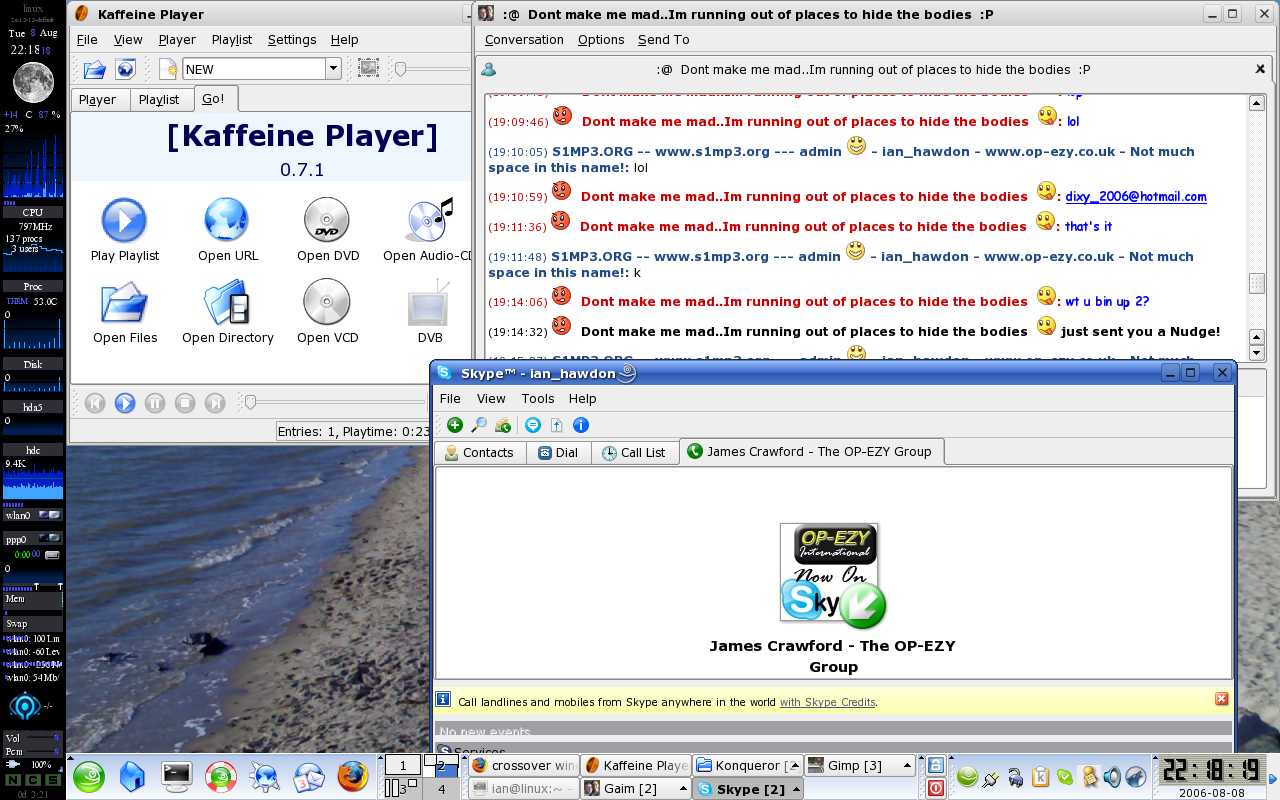The height and width of the screenshot is (800, 1280).
Task: Click the Open VCD disc icon
Action: [327, 302]
